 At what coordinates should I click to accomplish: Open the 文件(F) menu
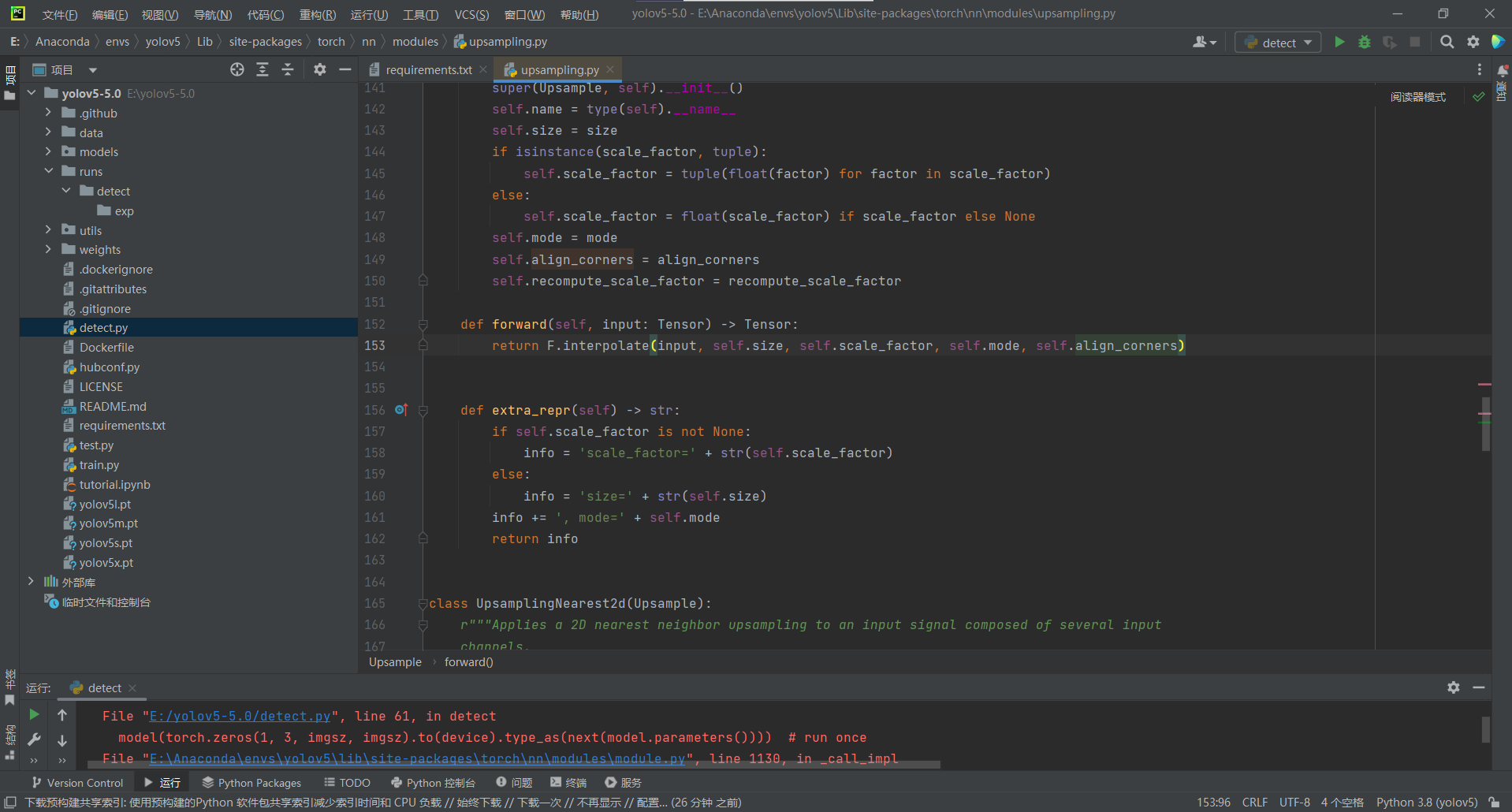click(x=60, y=15)
